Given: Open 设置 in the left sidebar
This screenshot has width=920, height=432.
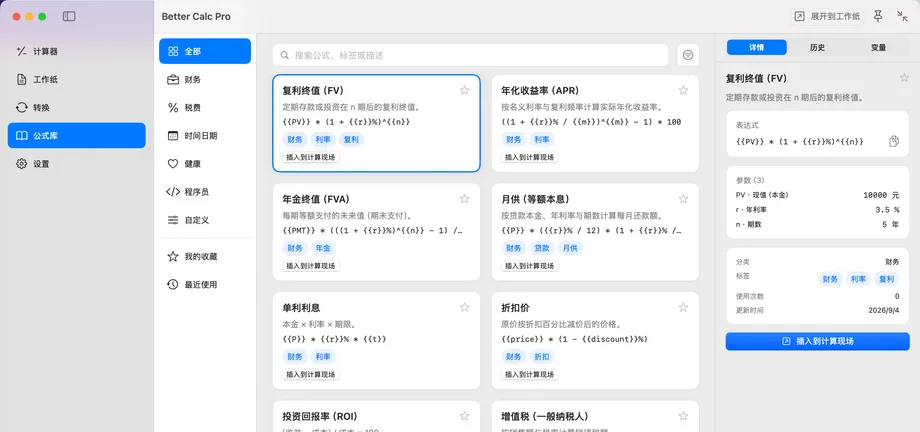Looking at the screenshot, I should point(76,164).
